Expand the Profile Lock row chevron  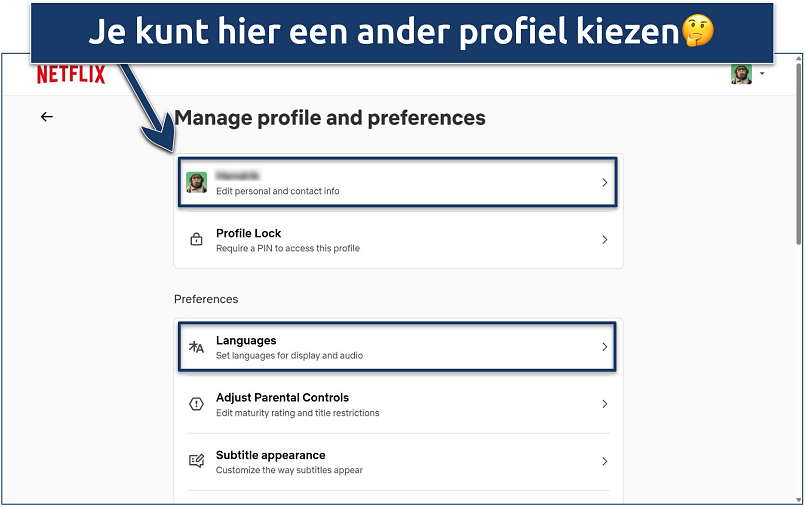click(604, 240)
